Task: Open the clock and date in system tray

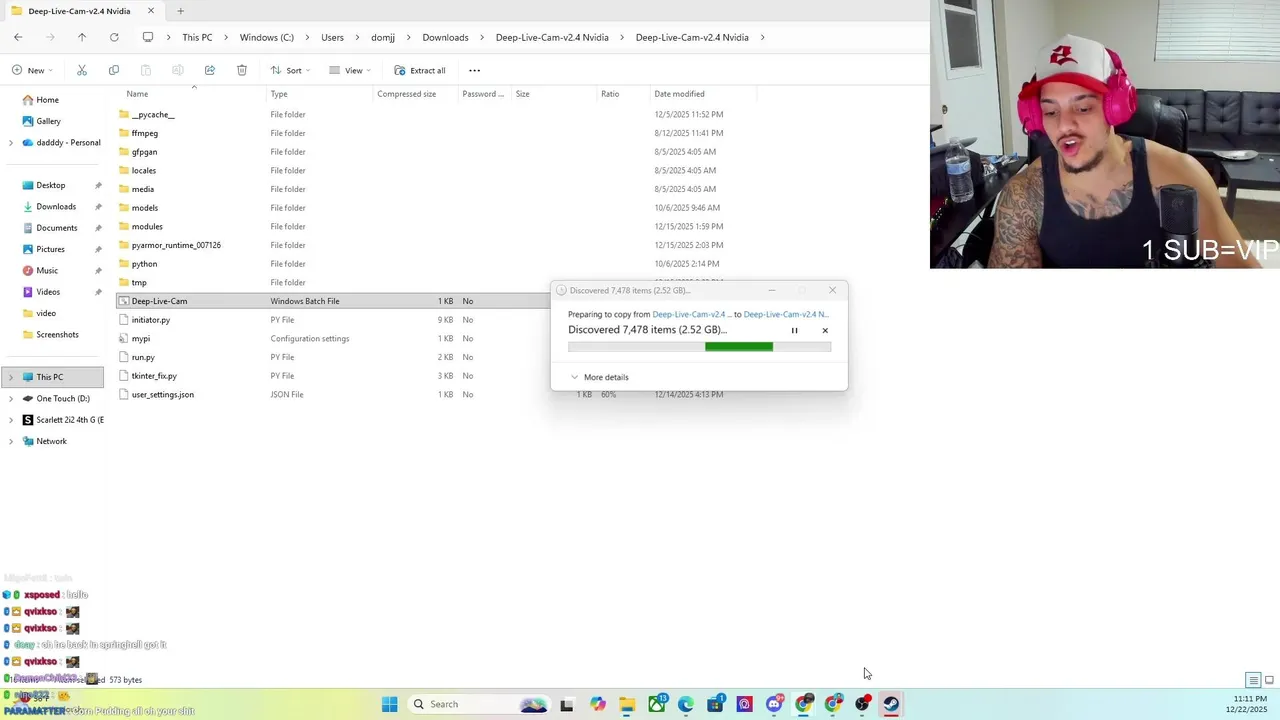Action: pyautogui.click(x=1249, y=704)
